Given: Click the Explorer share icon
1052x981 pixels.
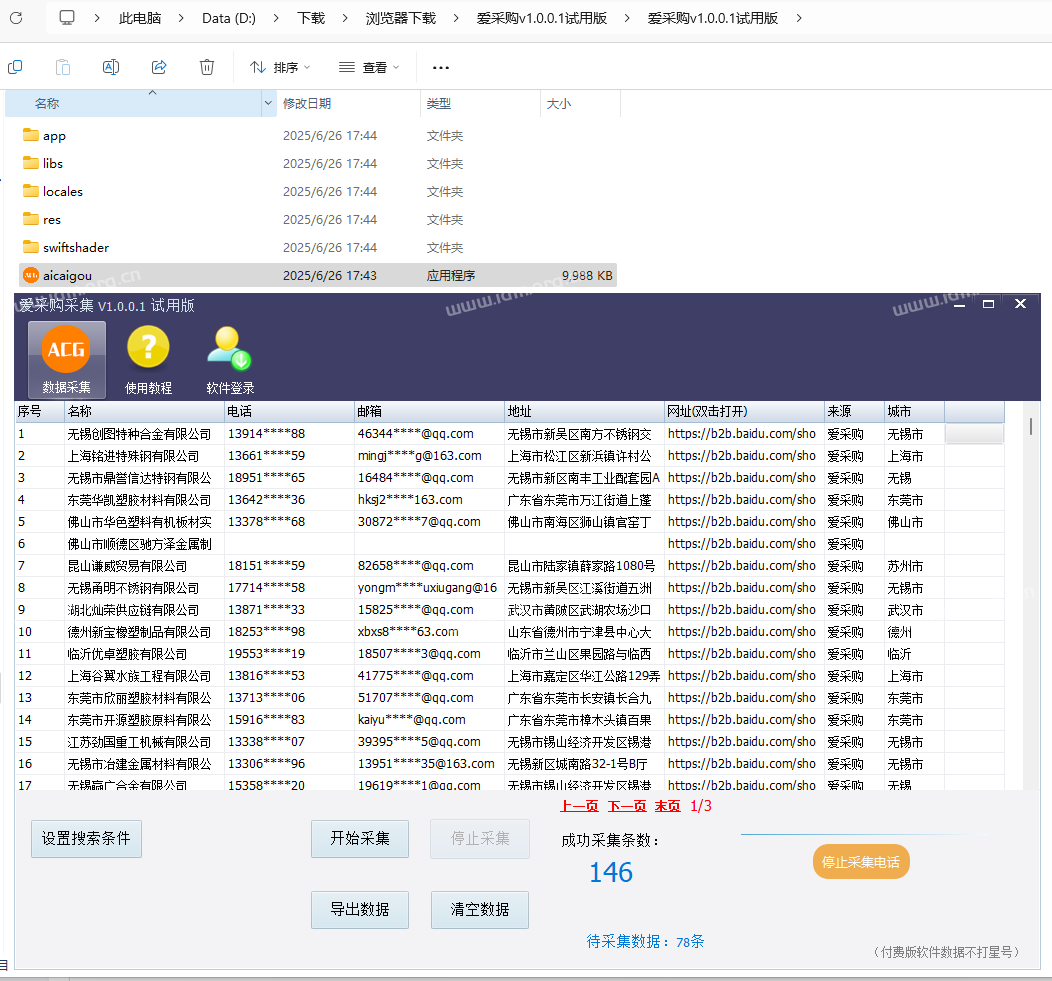Looking at the screenshot, I should (159, 67).
